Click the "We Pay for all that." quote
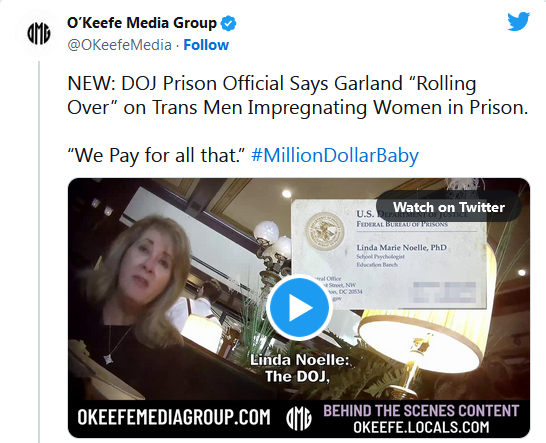Screen dimensions: 546x443 click(x=157, y=155)
